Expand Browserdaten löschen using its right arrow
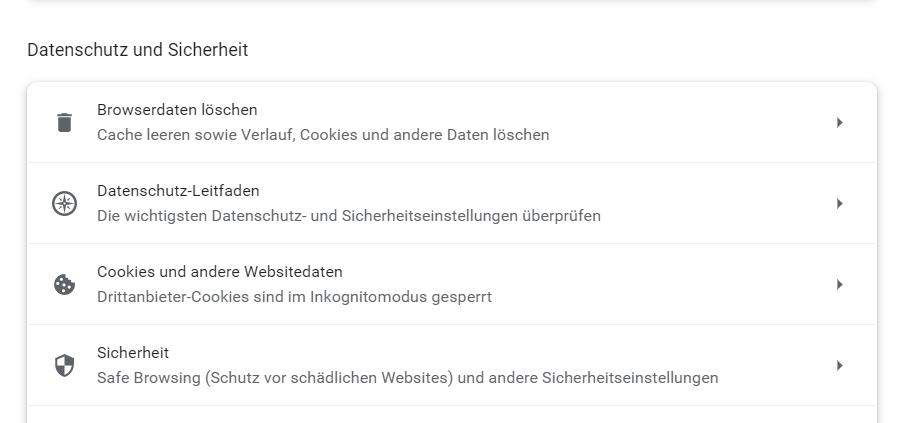897x423 pixels. tap(840, 123)
